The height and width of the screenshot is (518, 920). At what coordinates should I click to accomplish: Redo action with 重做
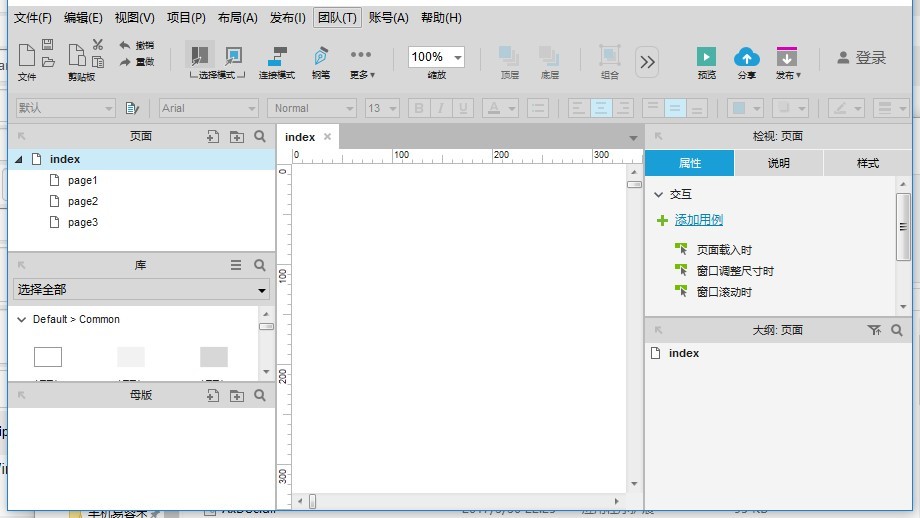(136, 62)
